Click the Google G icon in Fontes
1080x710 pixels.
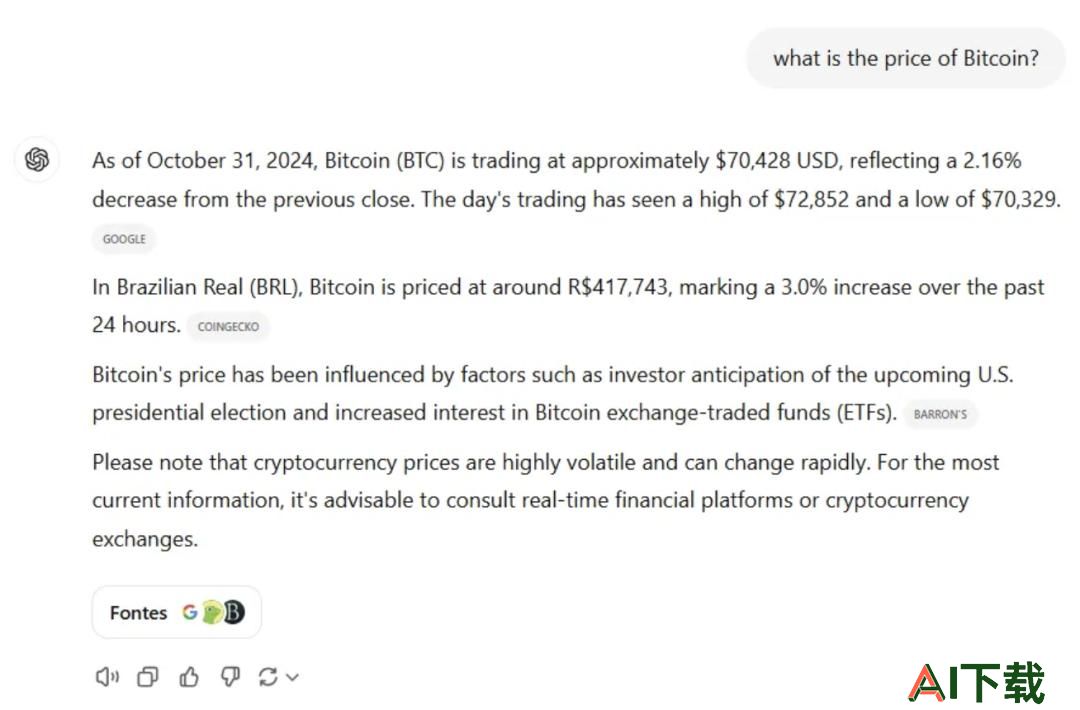coord(189,612)
